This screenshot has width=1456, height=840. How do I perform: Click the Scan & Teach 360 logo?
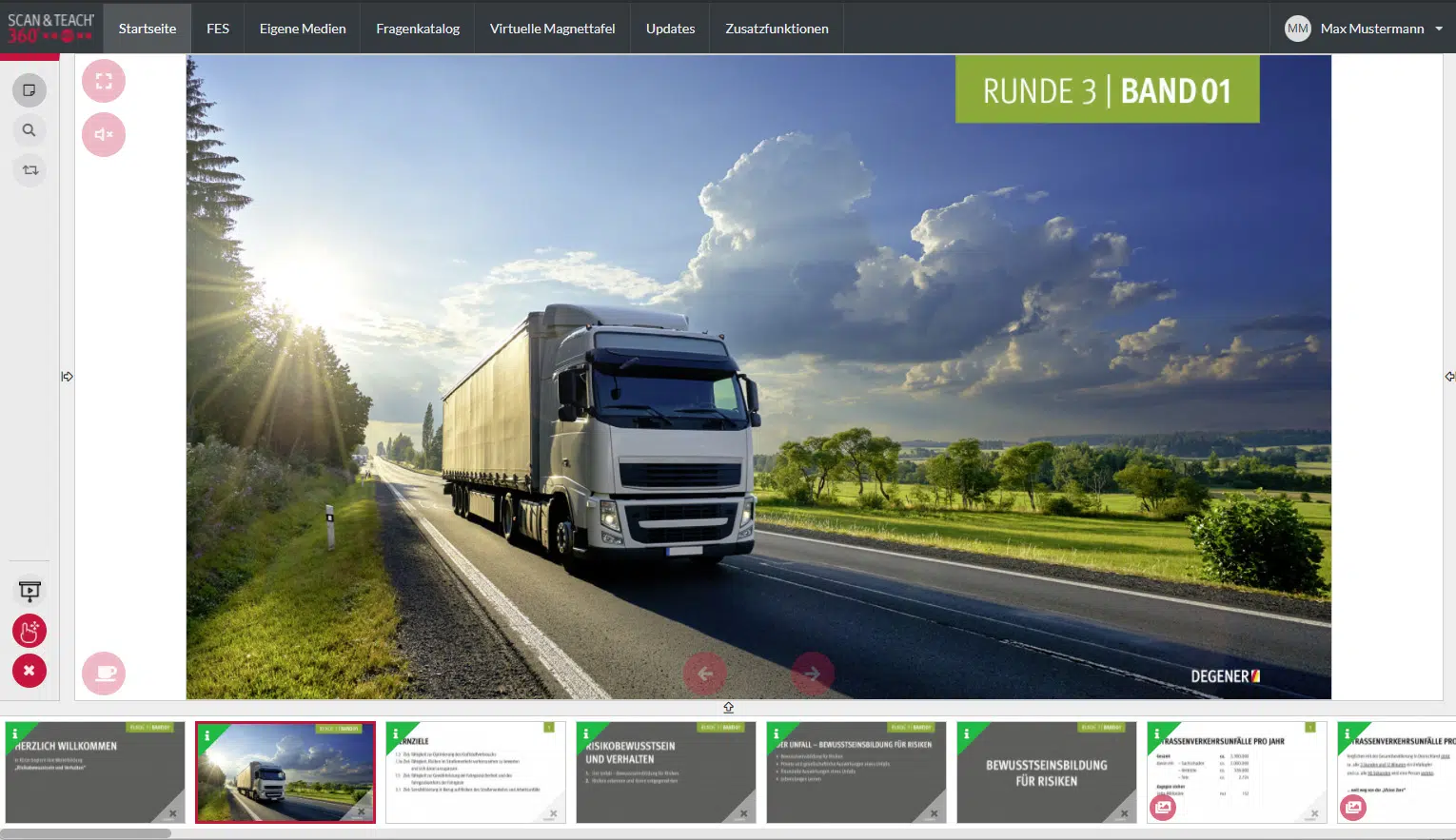50,29
